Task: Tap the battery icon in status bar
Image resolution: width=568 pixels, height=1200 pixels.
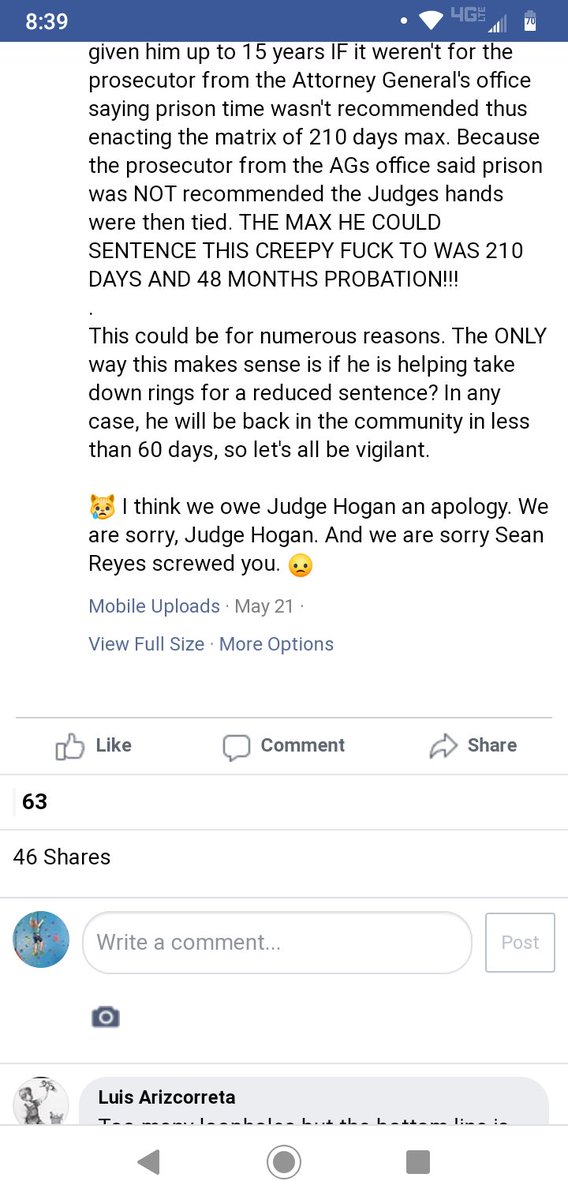Action: (530, 21)
